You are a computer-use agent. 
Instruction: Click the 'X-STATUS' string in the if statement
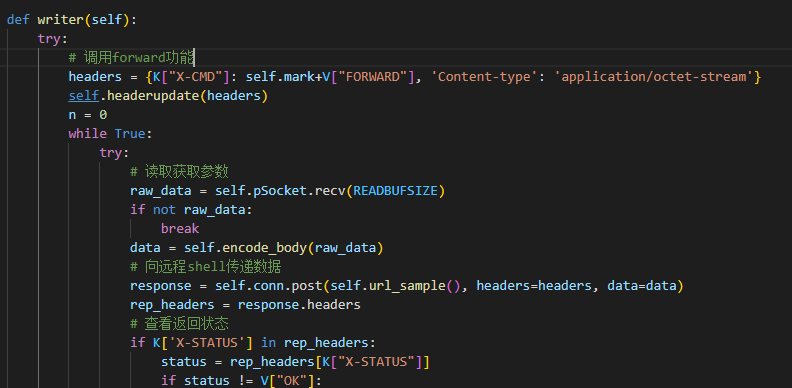(206, 343)
